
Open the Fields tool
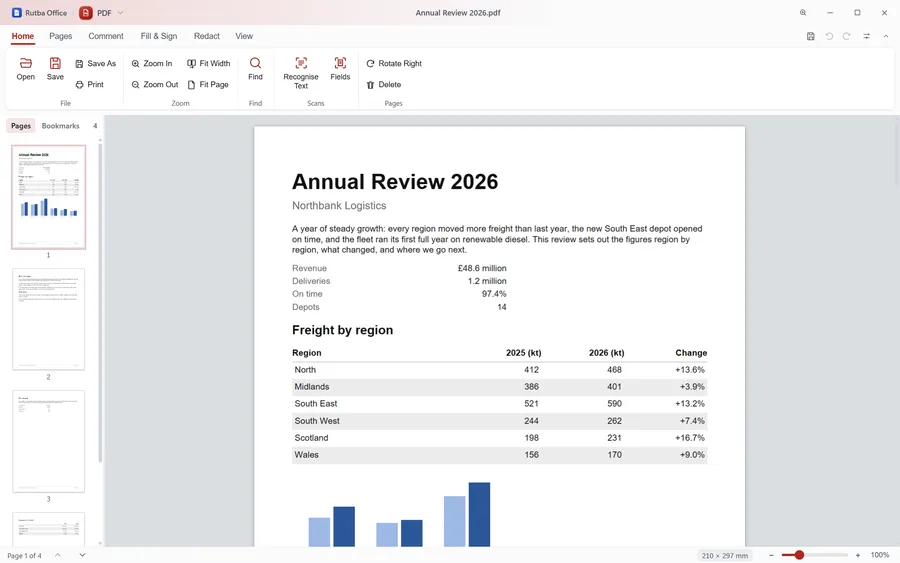(x=340, y=69)
